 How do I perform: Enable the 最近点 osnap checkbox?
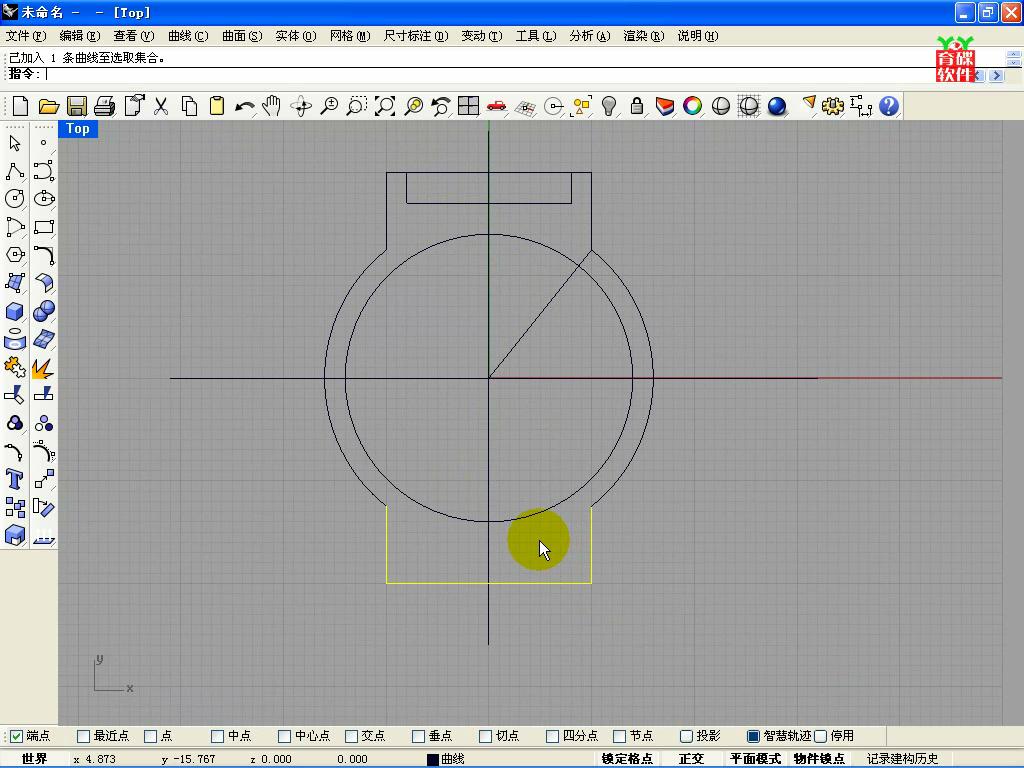pyautogui.click(x=83, y=736)
